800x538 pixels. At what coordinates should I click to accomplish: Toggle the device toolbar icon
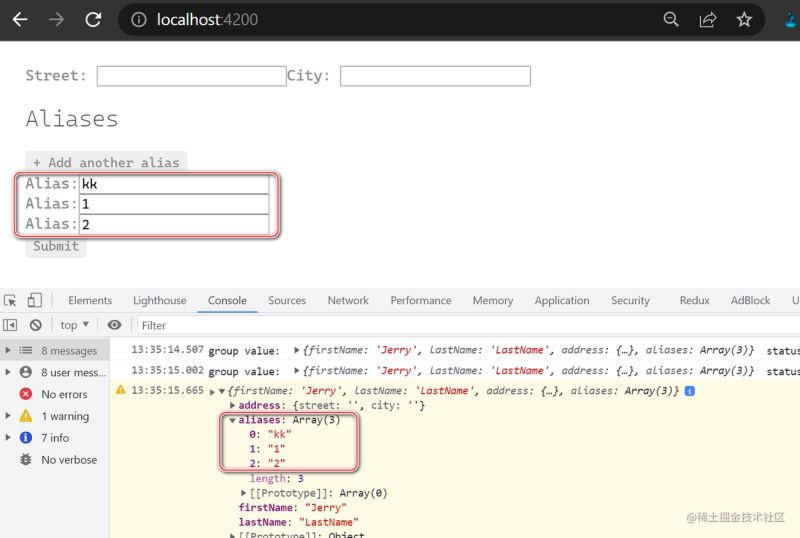pyautogui.click(x=35, y=300)
